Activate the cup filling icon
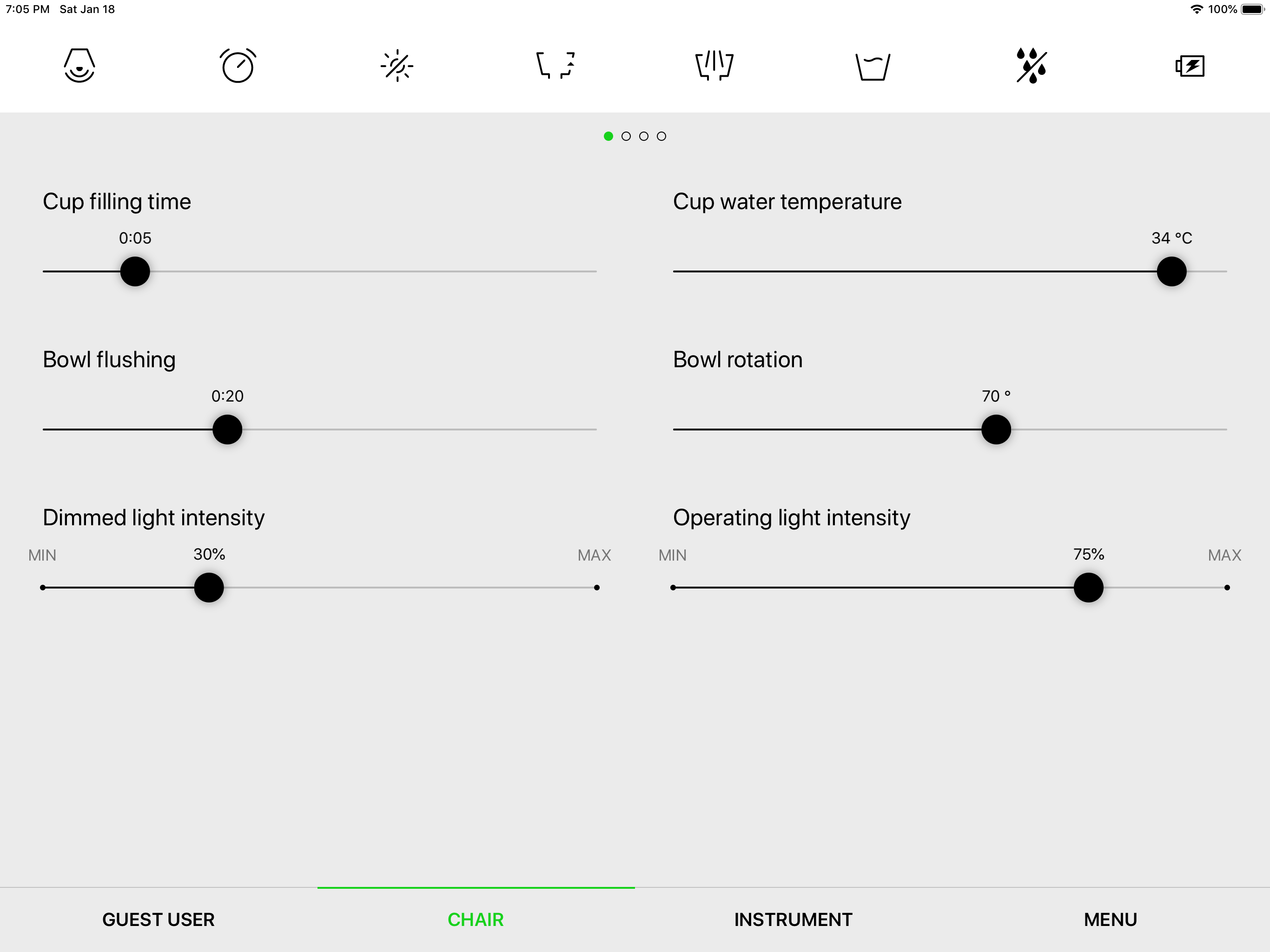1270x952 pixels. click(x=873, y=66)
